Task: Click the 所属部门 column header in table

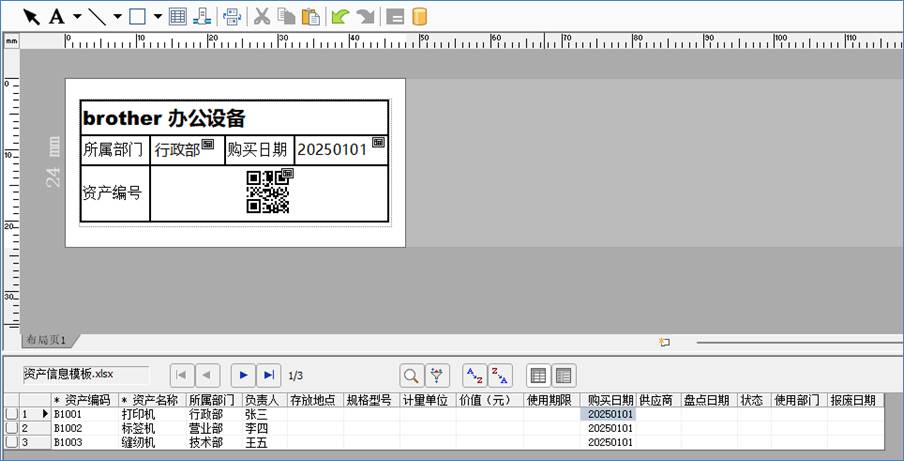Action: pyautogui.click(x=214, y=400)
